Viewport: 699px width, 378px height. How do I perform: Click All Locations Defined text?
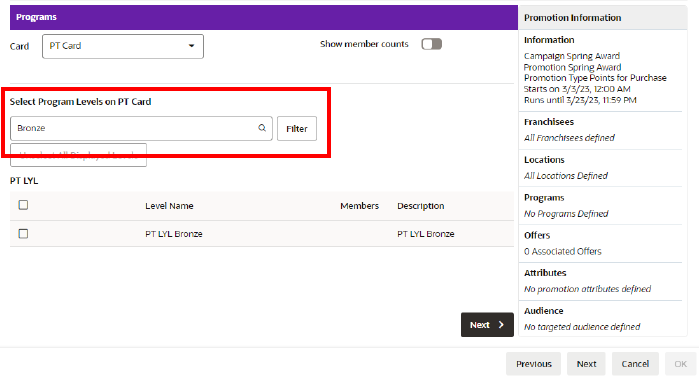(x=566, y=176)
